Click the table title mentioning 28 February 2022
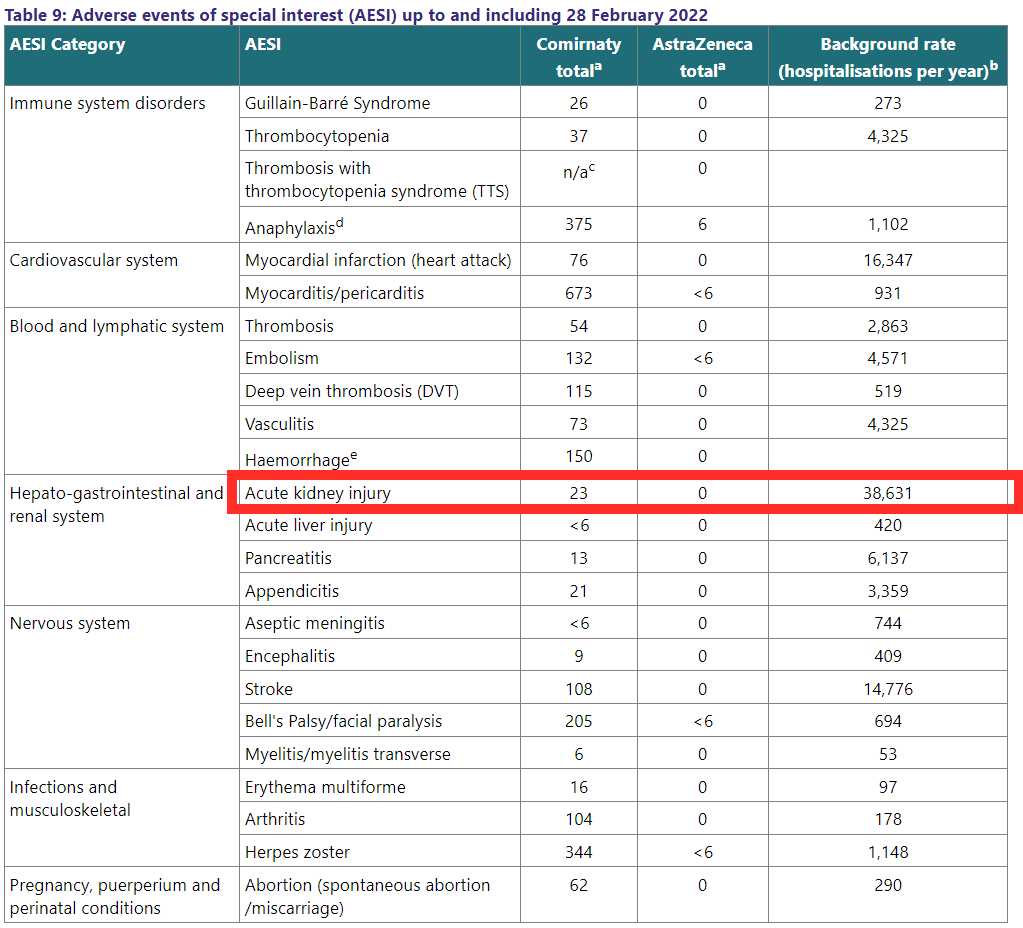Viewport: 1023px width, 928px height. point(356,14)
